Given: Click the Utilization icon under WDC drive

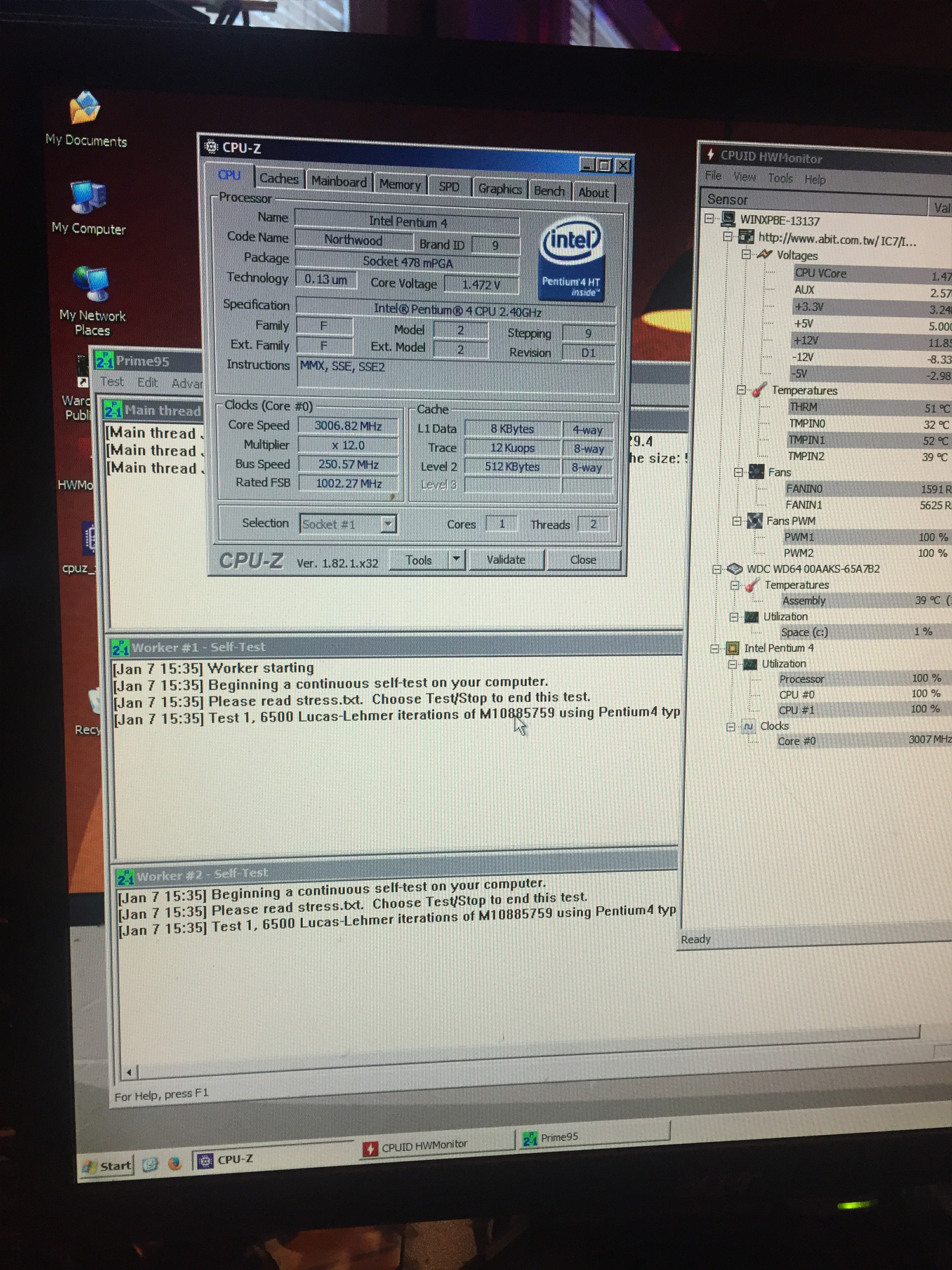Looking at the screenshot, I should pos(751,616).
